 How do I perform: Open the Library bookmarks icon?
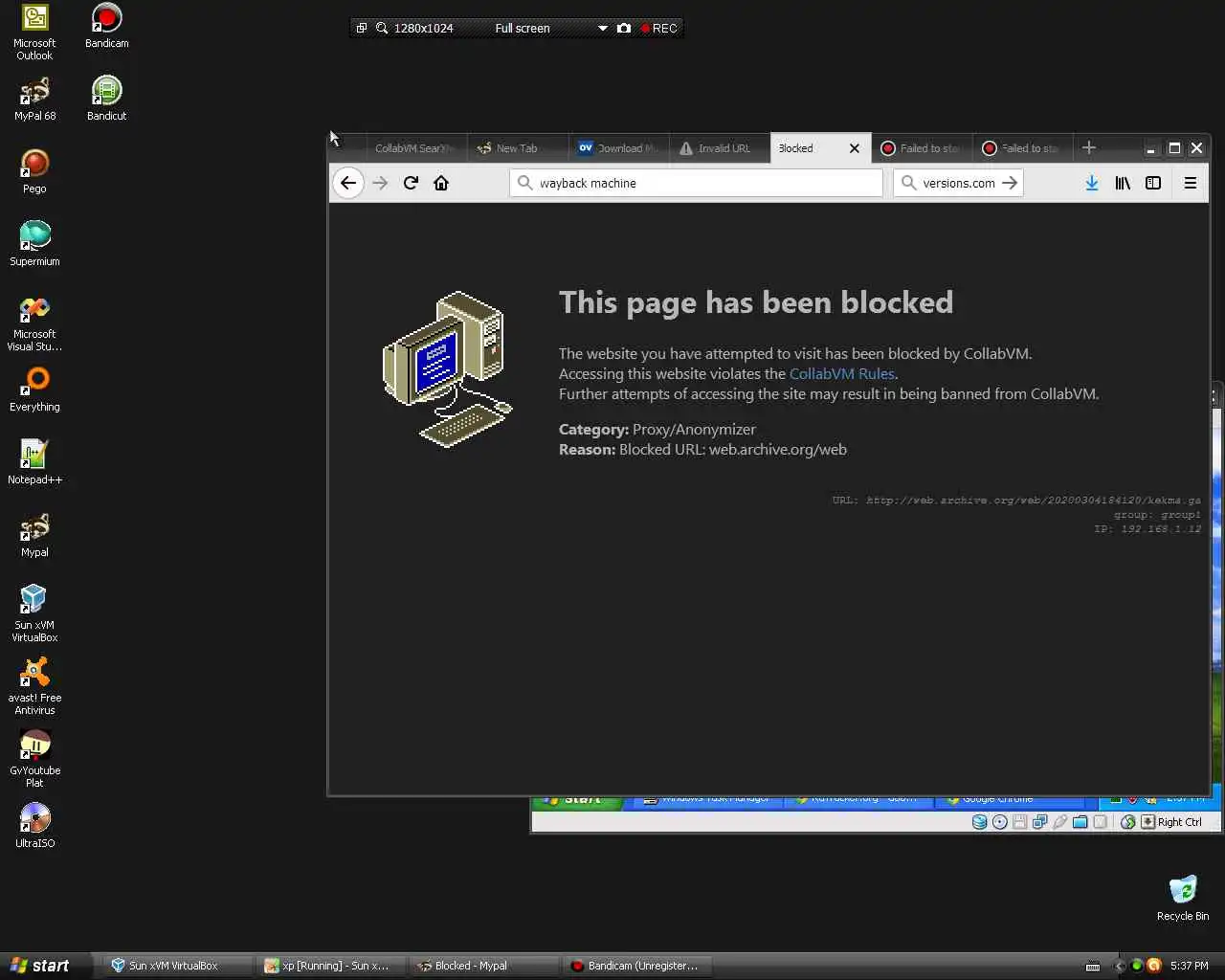(1123, 183)
